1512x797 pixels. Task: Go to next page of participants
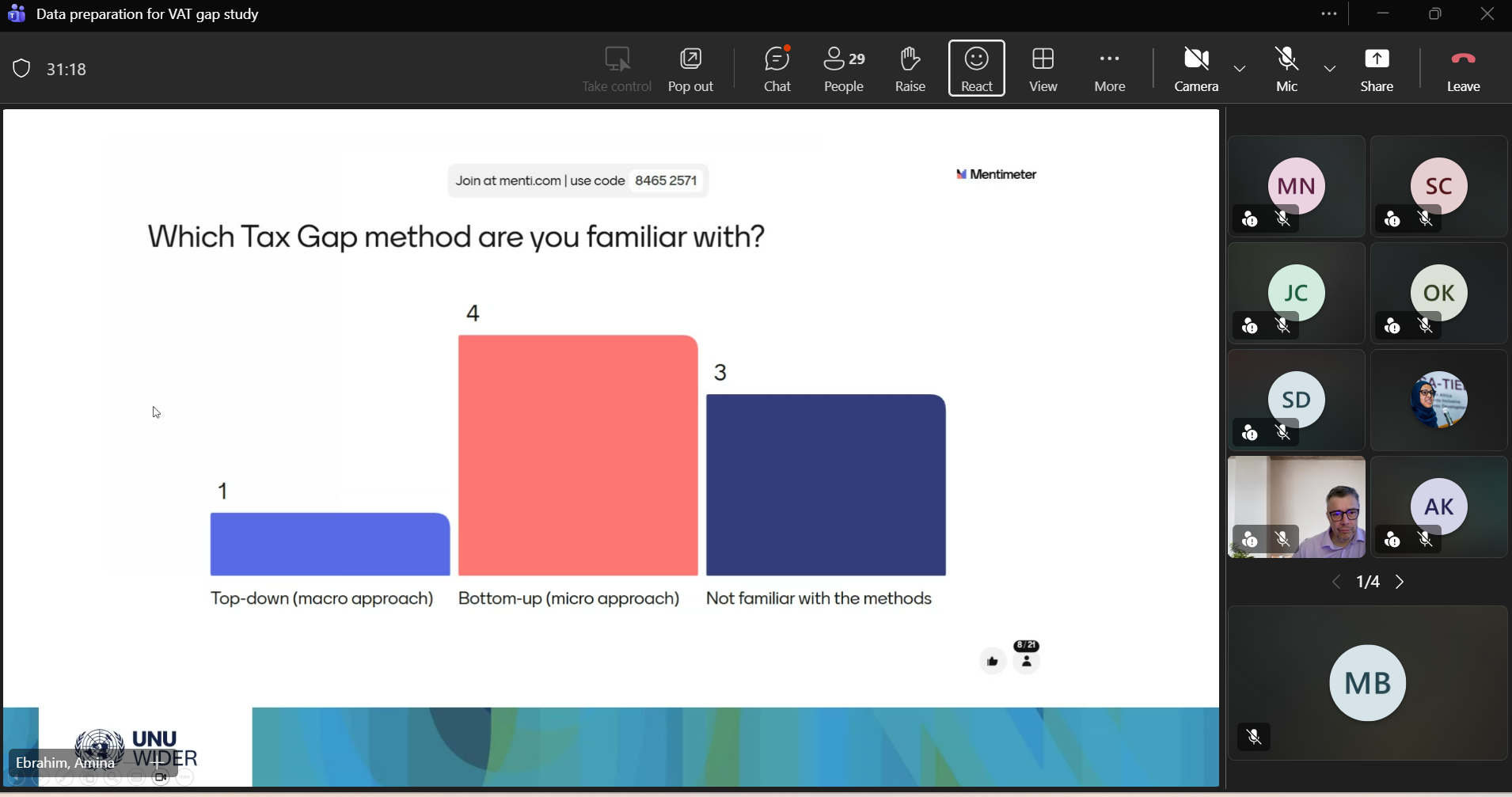[x=1401, y=583]
